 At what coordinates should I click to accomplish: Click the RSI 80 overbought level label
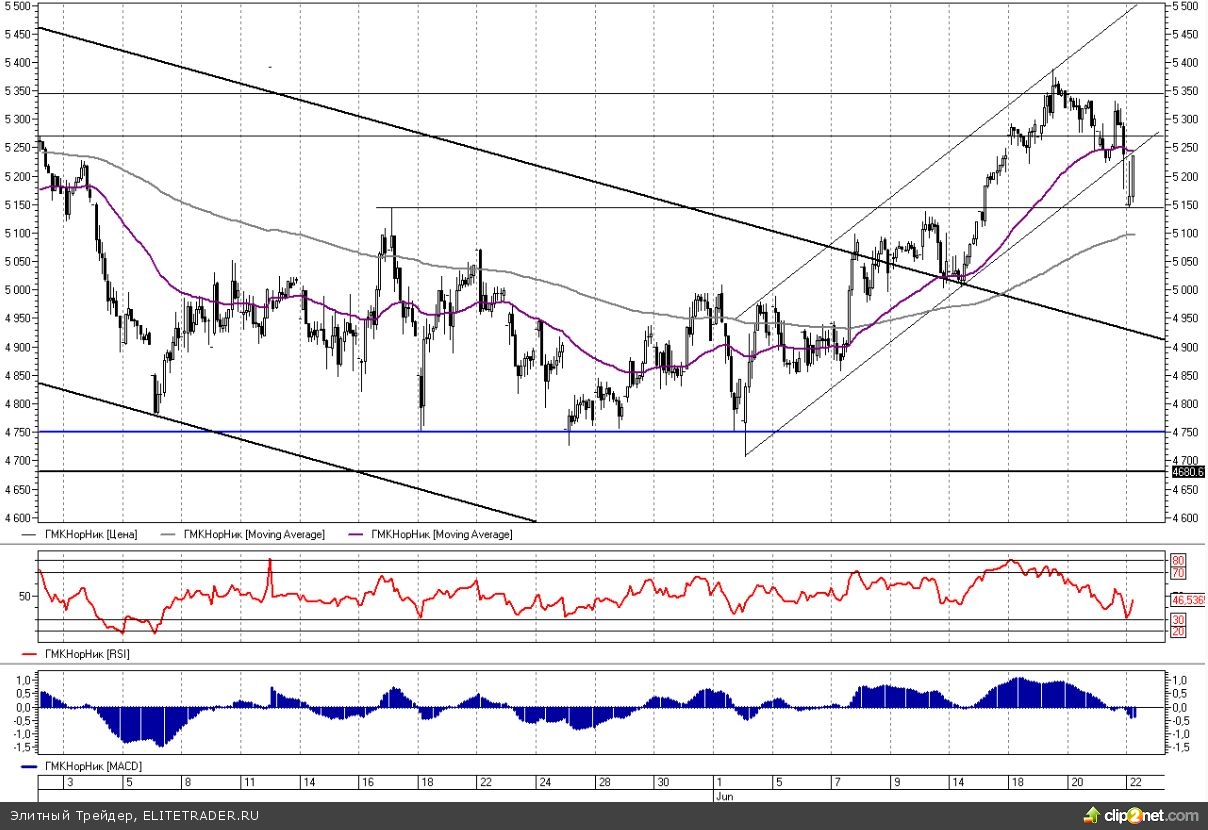(1178, 560)
